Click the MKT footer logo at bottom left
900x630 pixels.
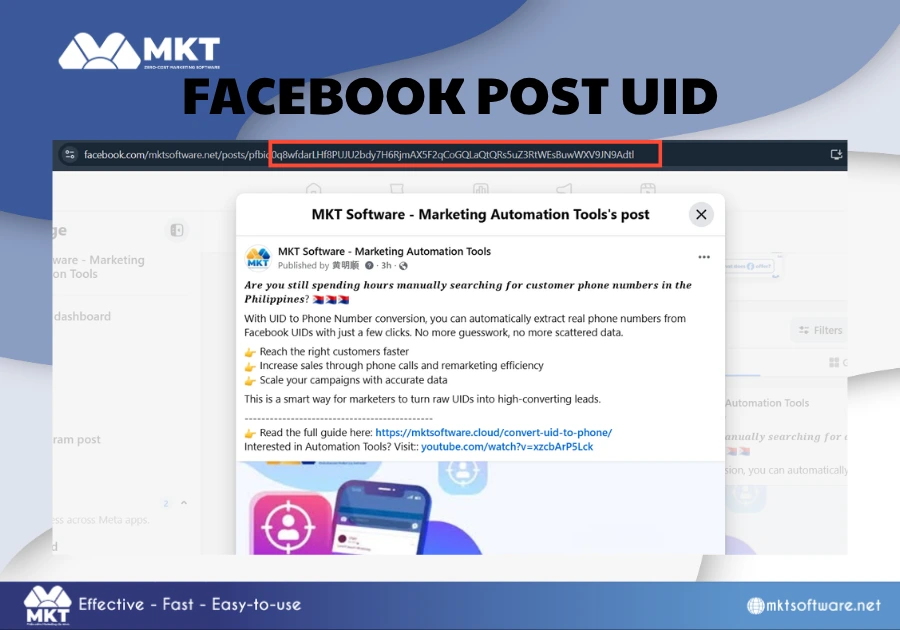(47, 605)
